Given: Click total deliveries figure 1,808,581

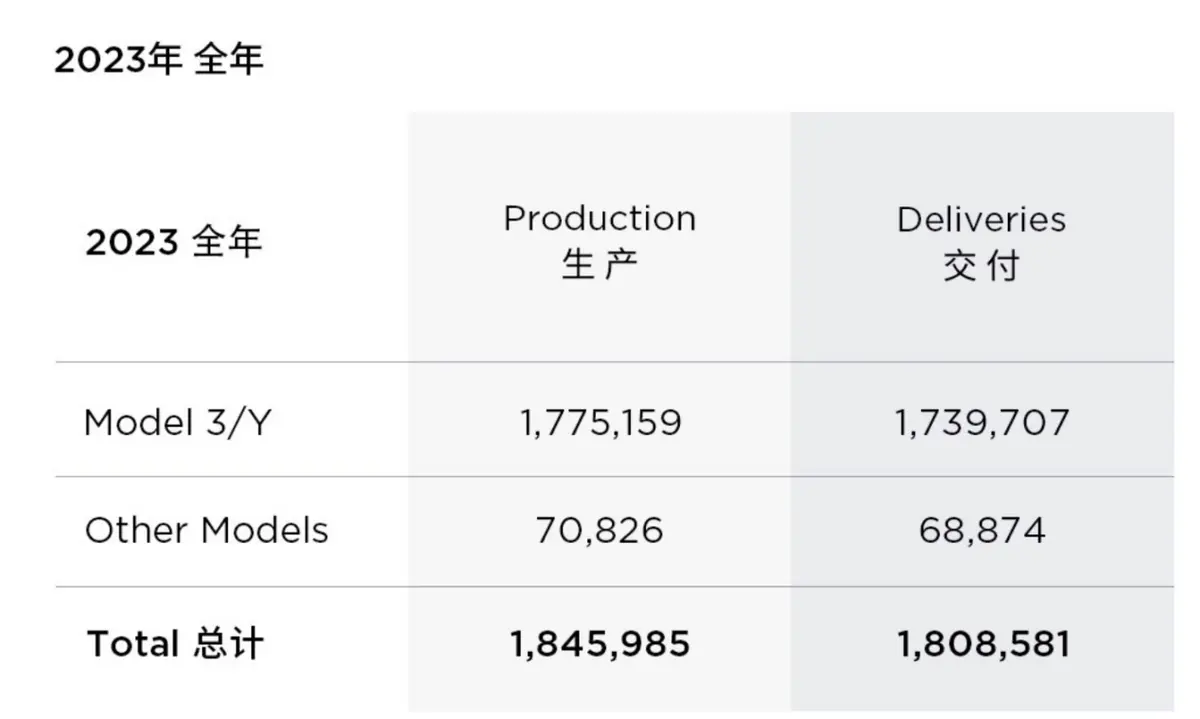Looking at the screenshot, I should pyautogui.click(x=983, y=643).
